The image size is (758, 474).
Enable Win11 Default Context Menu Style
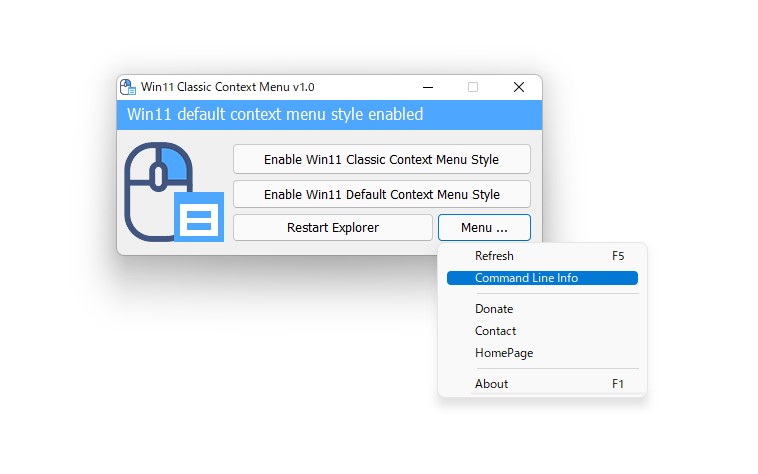click(381, 194)
